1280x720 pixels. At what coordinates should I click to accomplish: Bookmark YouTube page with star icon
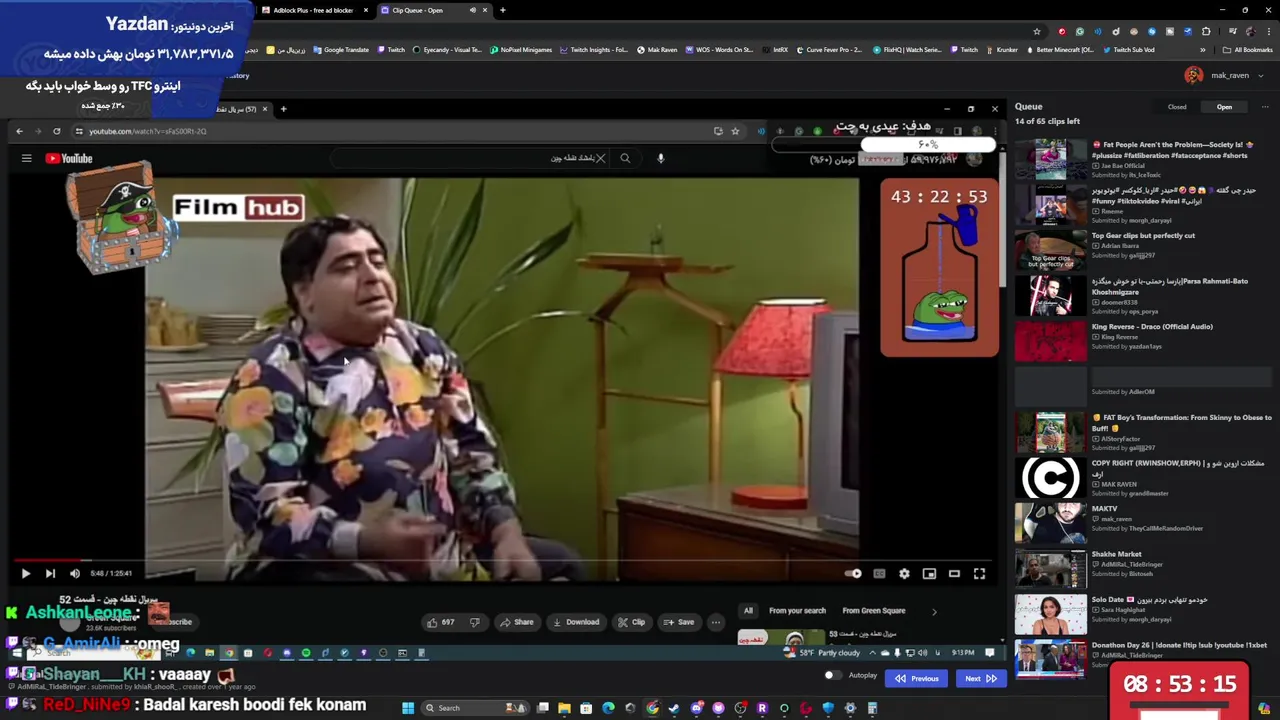tap(735, 131)
